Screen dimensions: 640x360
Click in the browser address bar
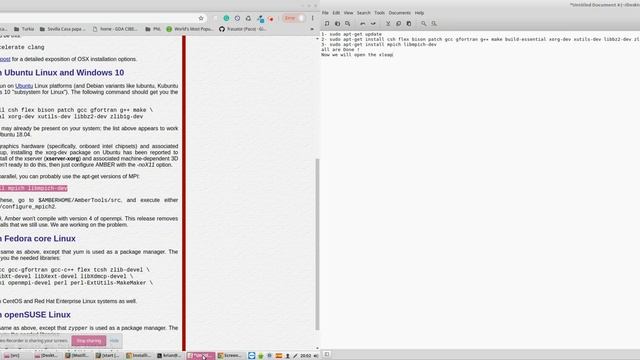tap(98, 18)
